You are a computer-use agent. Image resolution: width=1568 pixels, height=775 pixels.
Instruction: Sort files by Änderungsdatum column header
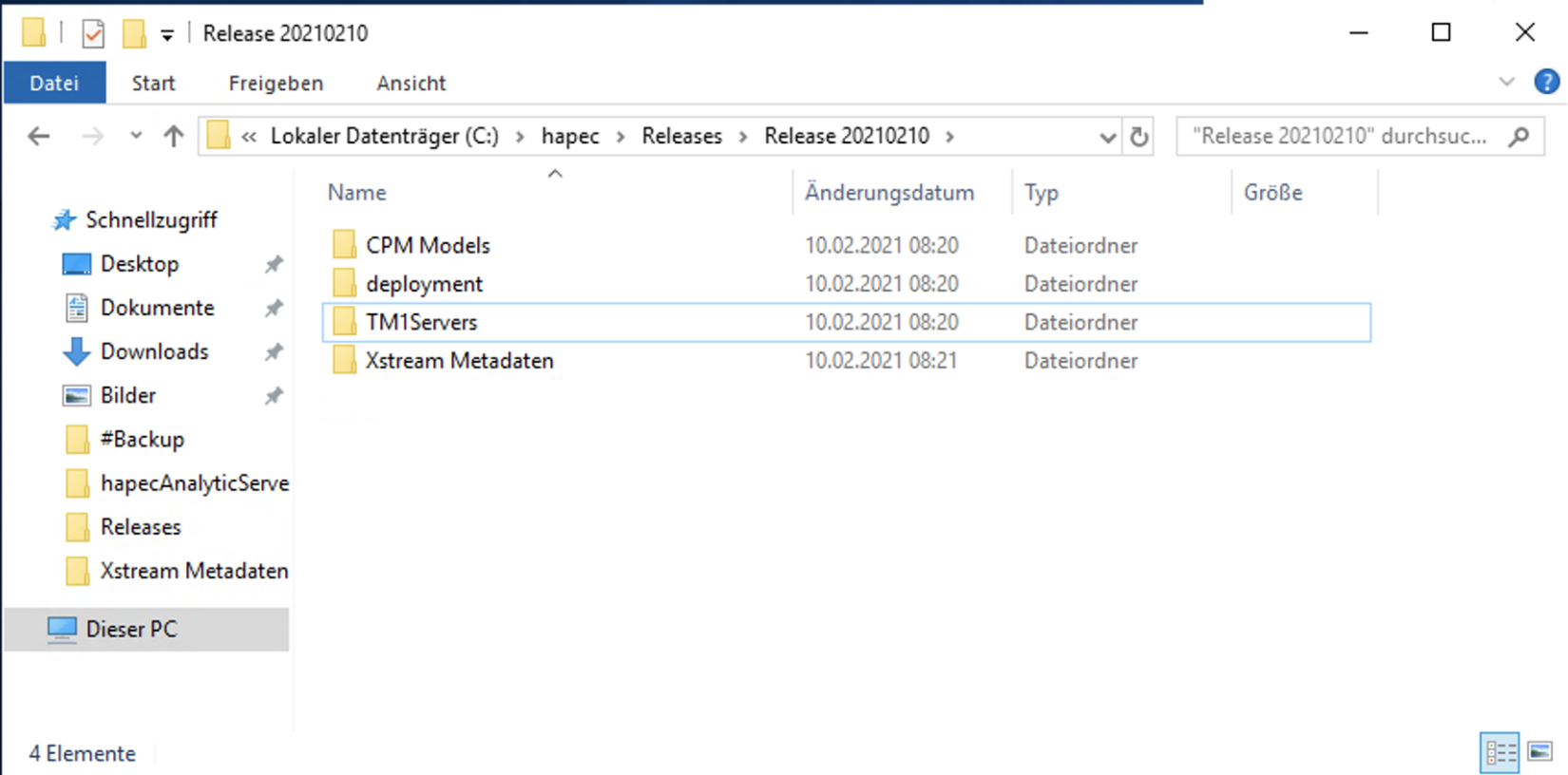(889, 193)
